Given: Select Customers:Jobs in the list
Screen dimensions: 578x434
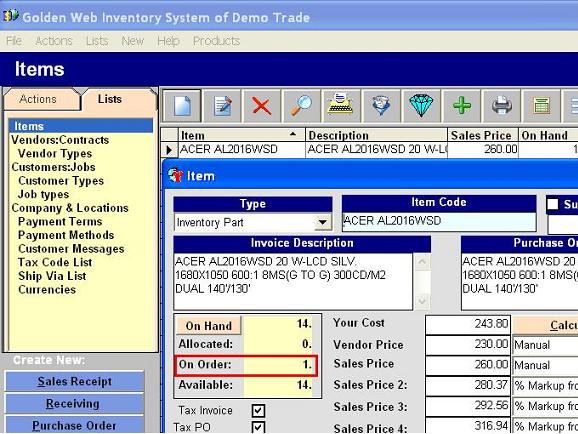Looking at the screenshot, I should (53, 167).
